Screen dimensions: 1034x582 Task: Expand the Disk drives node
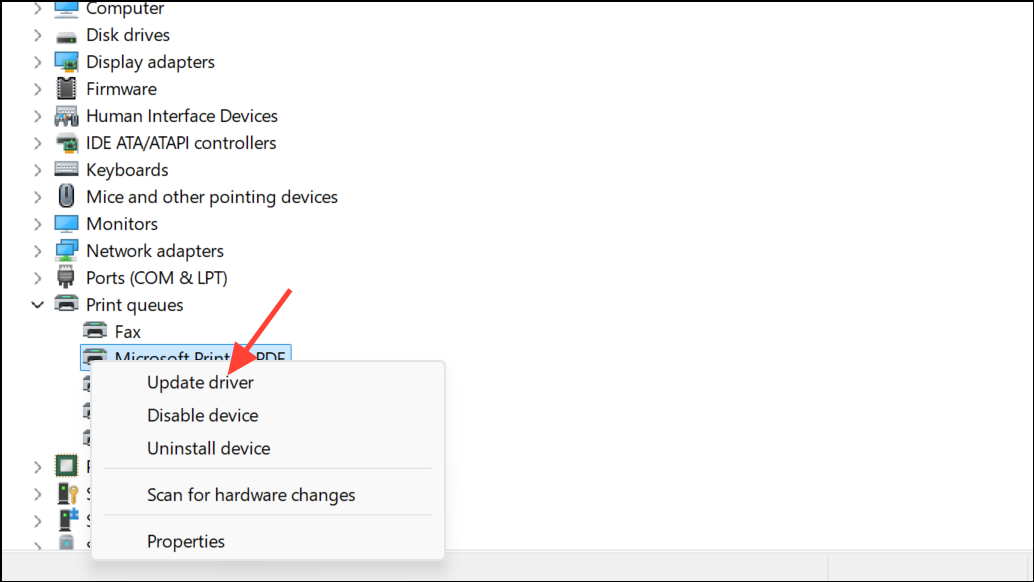point(38,35)
